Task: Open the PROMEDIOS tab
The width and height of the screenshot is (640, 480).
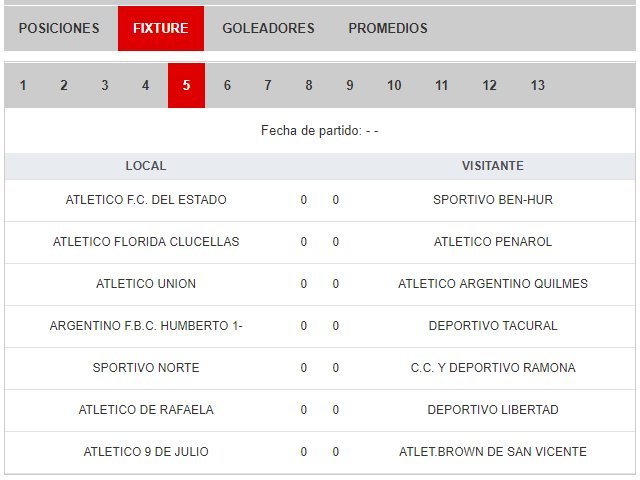Action: pos(388,28)
